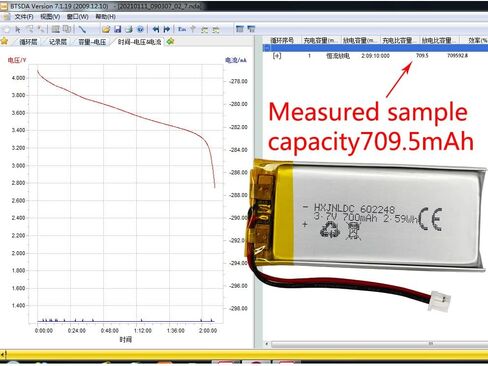Click the 充电容量 column header
488x366 pixels.
tap(320, 40)
